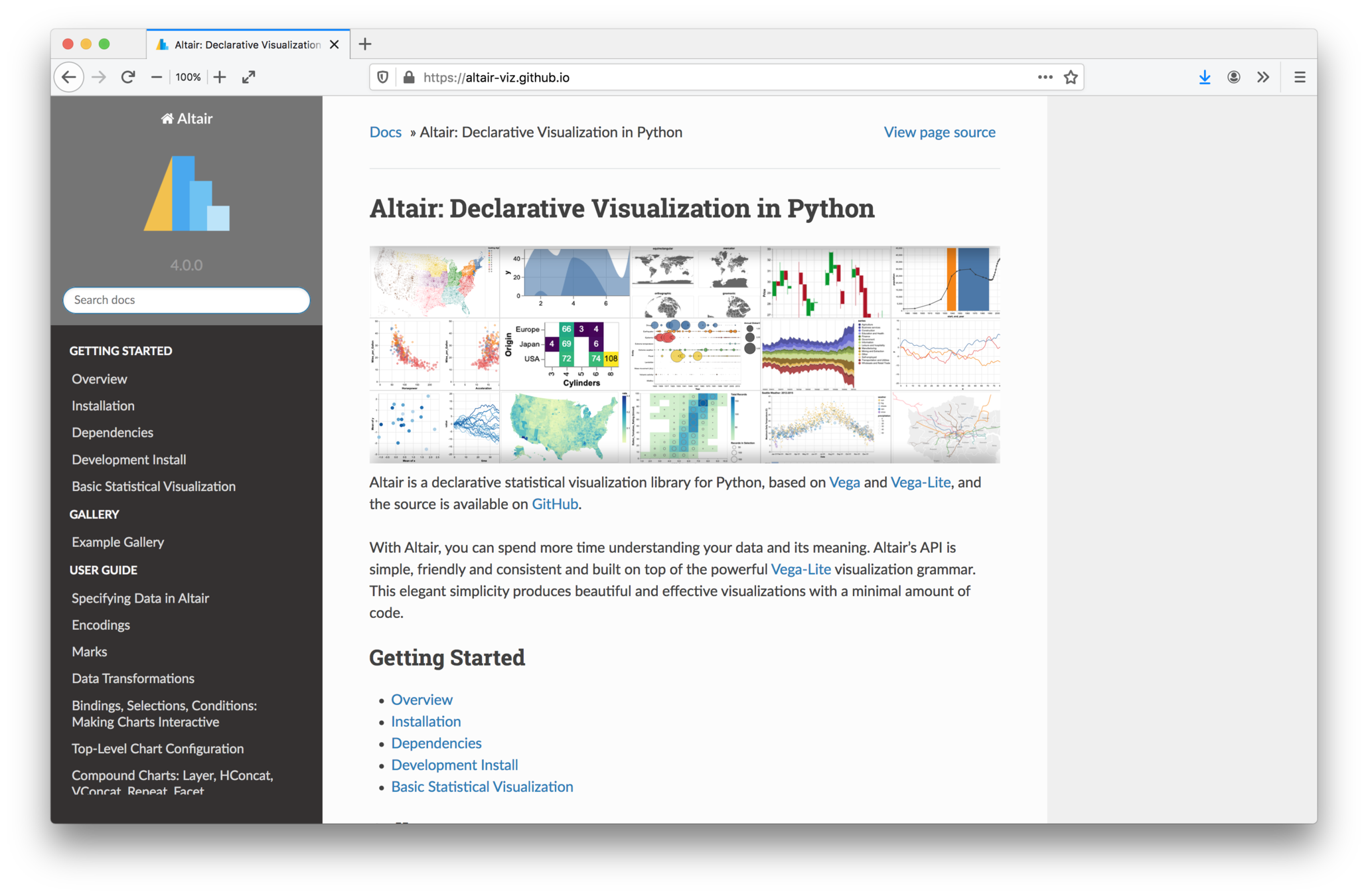Zoom in with the plus icon

tap(220, 78)
